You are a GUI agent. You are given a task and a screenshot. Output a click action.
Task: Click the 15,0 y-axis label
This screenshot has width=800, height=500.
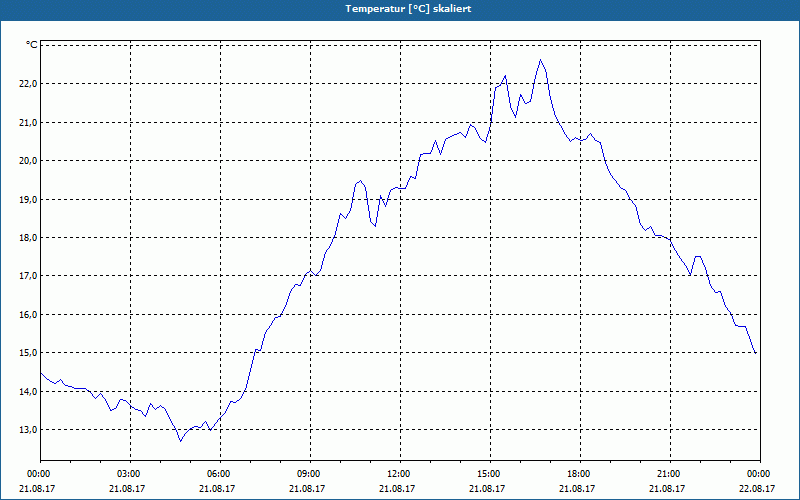click(29, 353)
